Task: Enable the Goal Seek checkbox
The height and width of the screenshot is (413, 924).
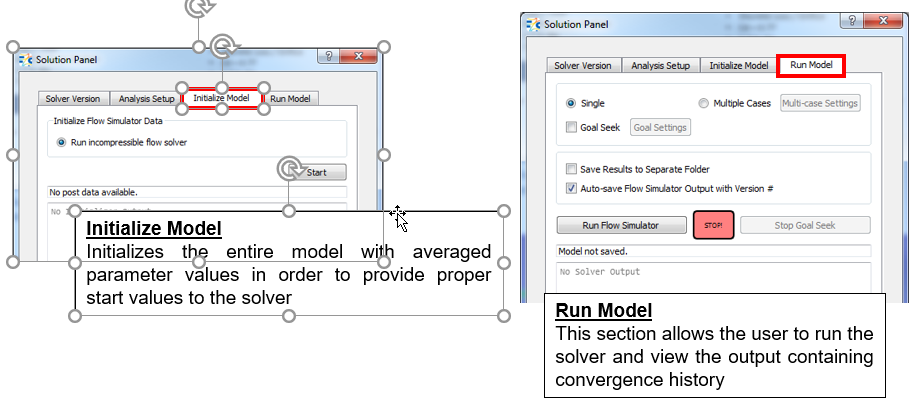Action: 571,127
